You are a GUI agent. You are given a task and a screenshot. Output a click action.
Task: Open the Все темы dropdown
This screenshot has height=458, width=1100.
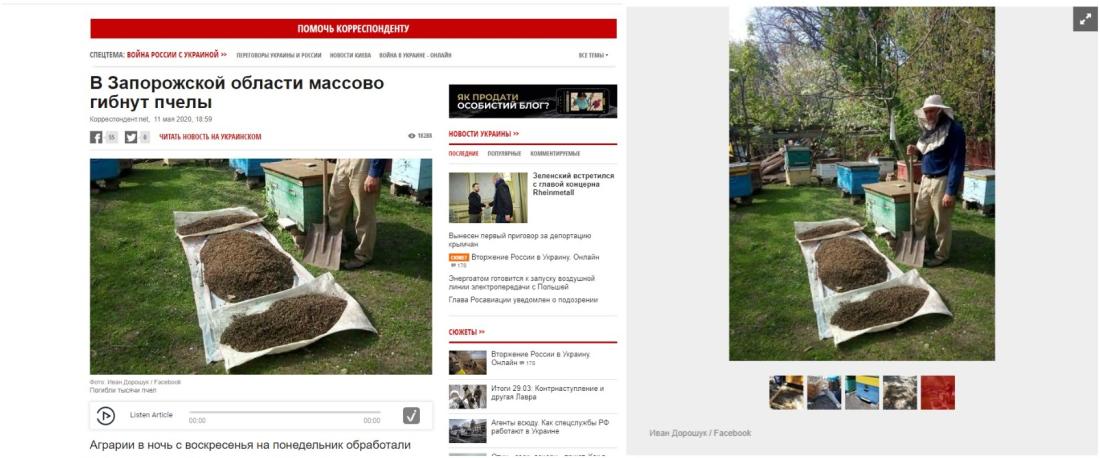[593, 55]
